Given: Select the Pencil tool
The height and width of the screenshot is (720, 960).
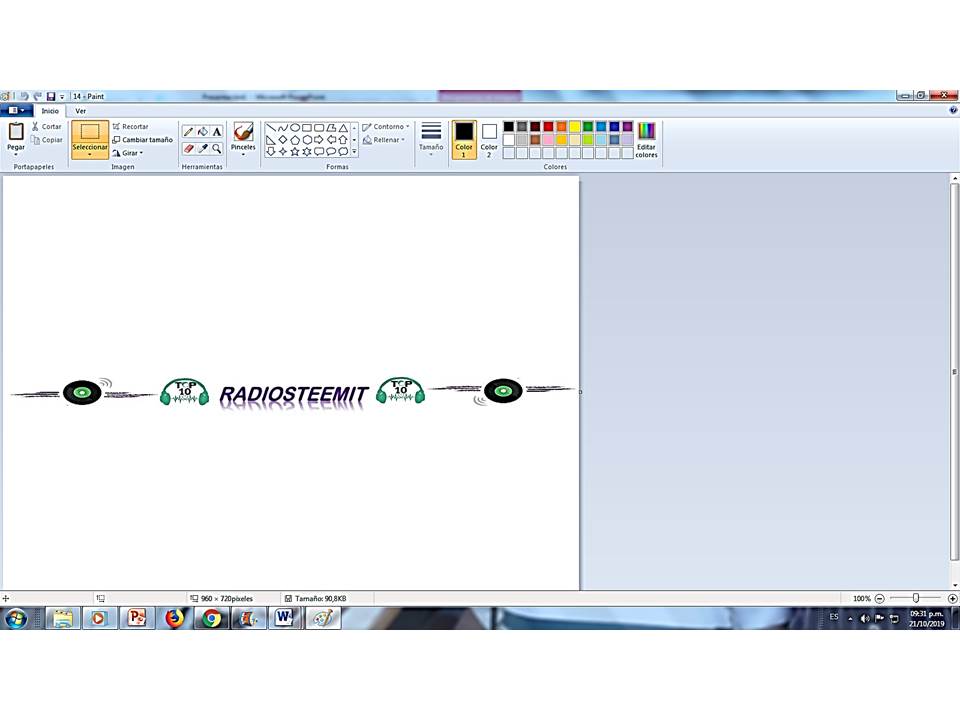Looking at the screenshot, I should tap(188, 132).
